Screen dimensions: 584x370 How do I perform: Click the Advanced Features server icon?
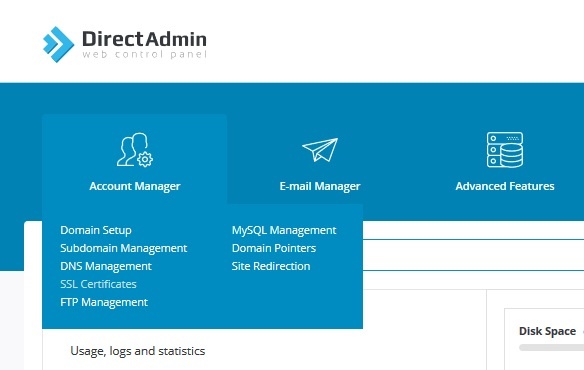(x=505, y=150)
